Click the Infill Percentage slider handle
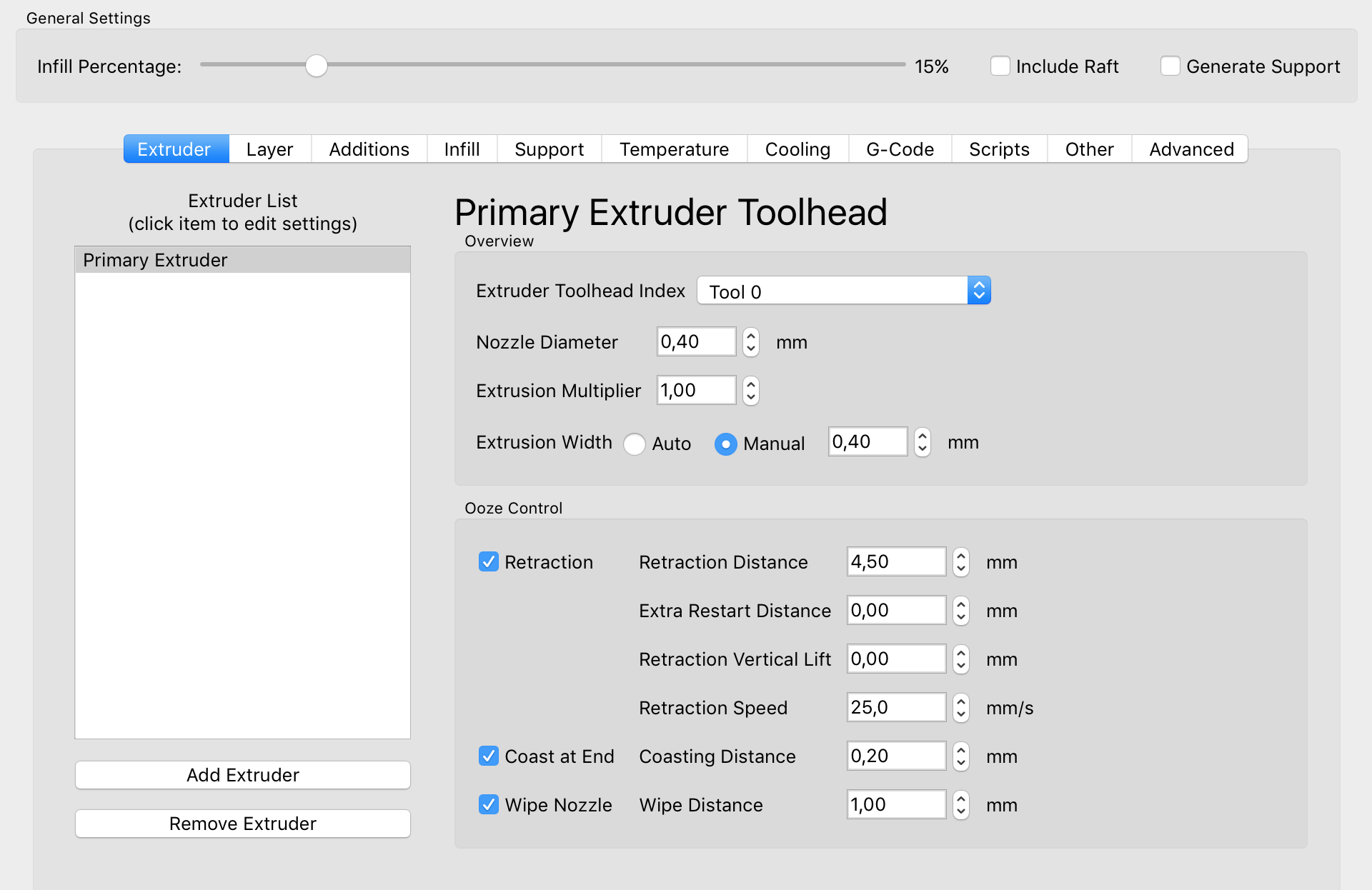 coord(317,66)
